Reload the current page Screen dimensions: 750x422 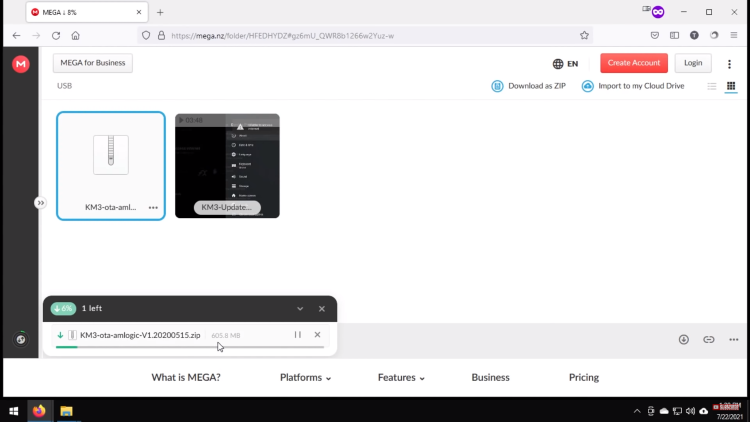(x=56, y=35)
